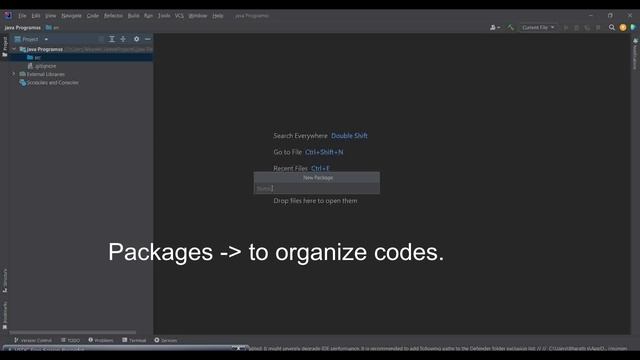Open the Run menu

point(149,16)
